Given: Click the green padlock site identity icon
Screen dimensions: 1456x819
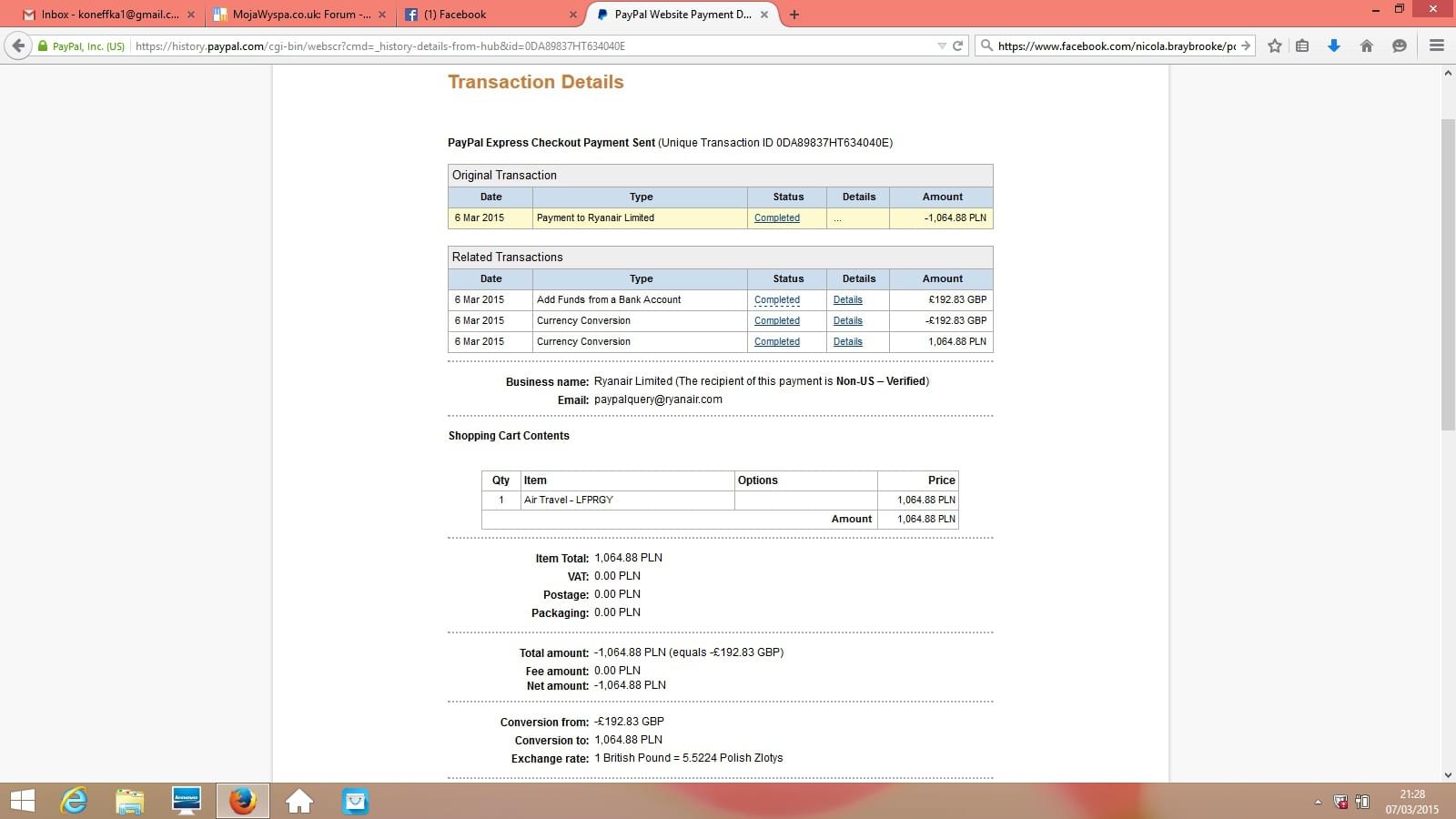Looking at the screenshot, I should coord(43,45).
